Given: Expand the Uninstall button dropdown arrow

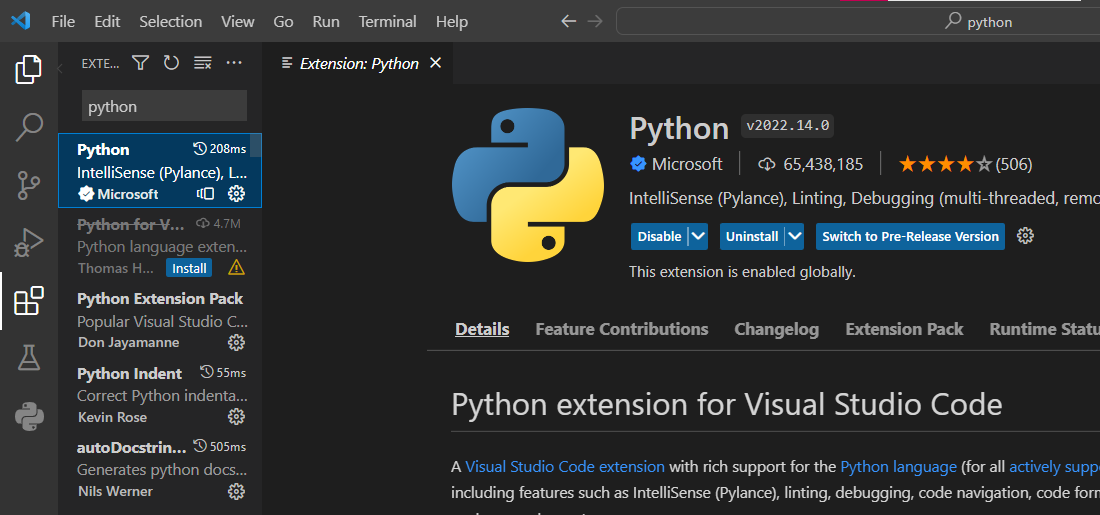Looking at the screenshot, I should tap(794, 237).
